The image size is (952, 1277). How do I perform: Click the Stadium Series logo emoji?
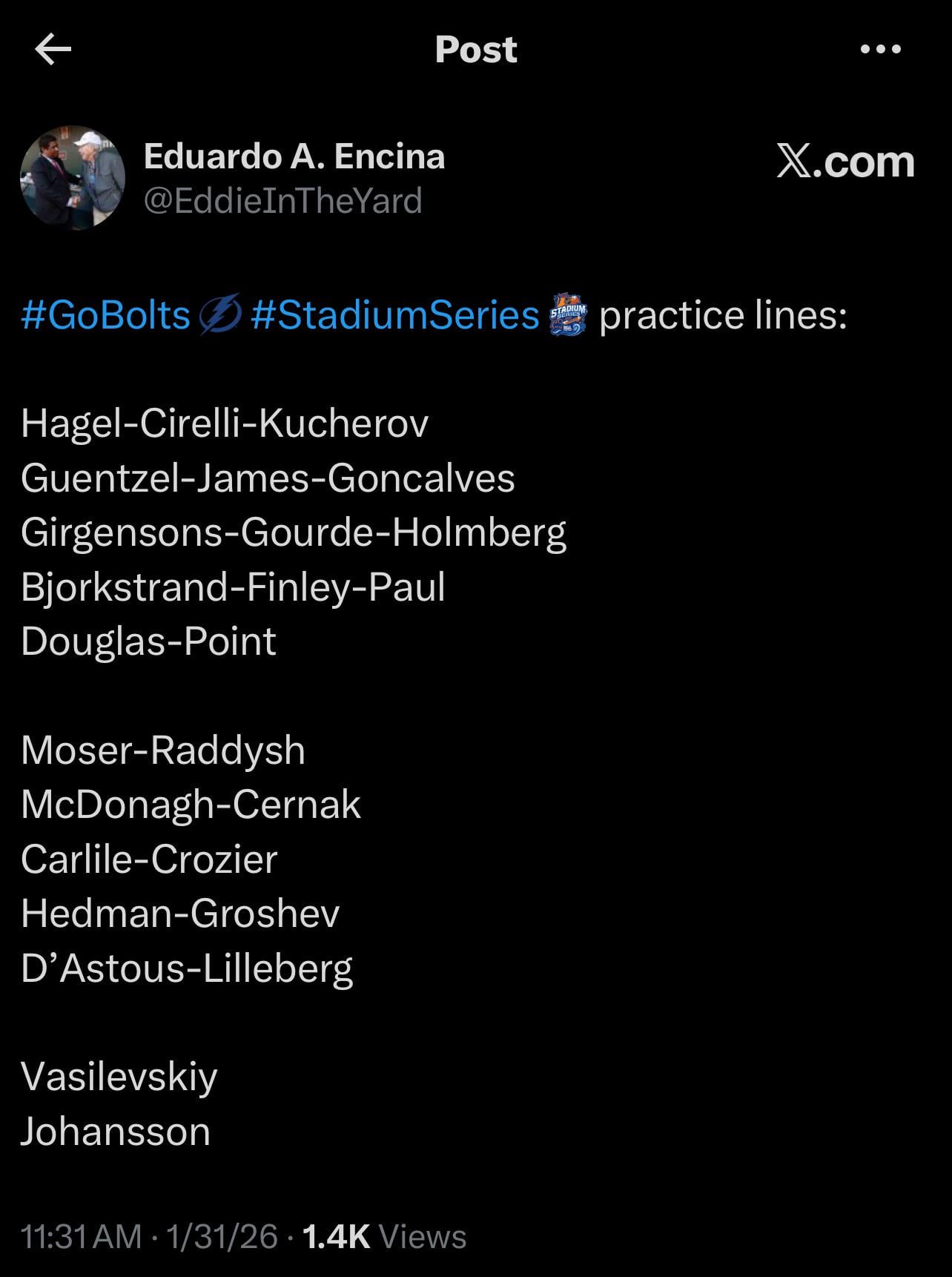pyautogui.click(x=568, y=315)
